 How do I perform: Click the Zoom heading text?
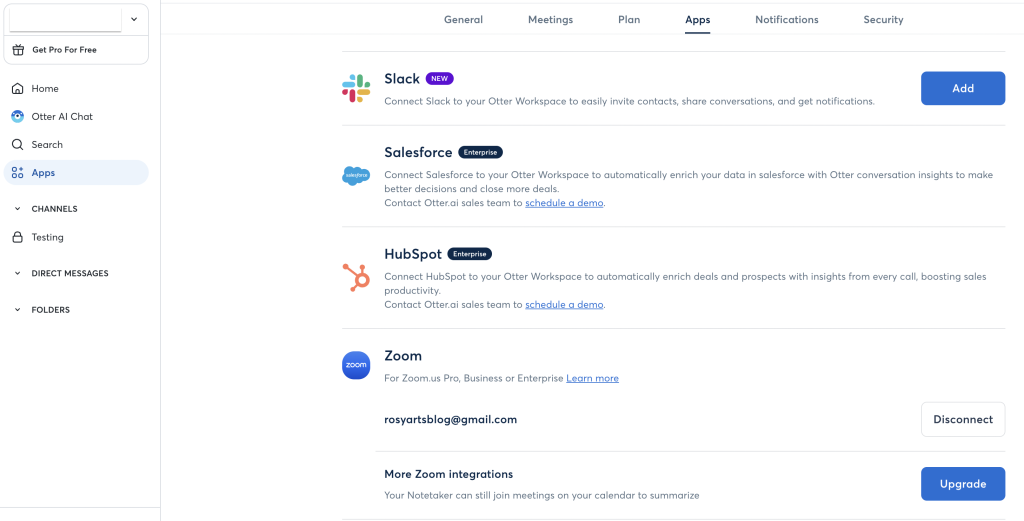coord(403,356)
